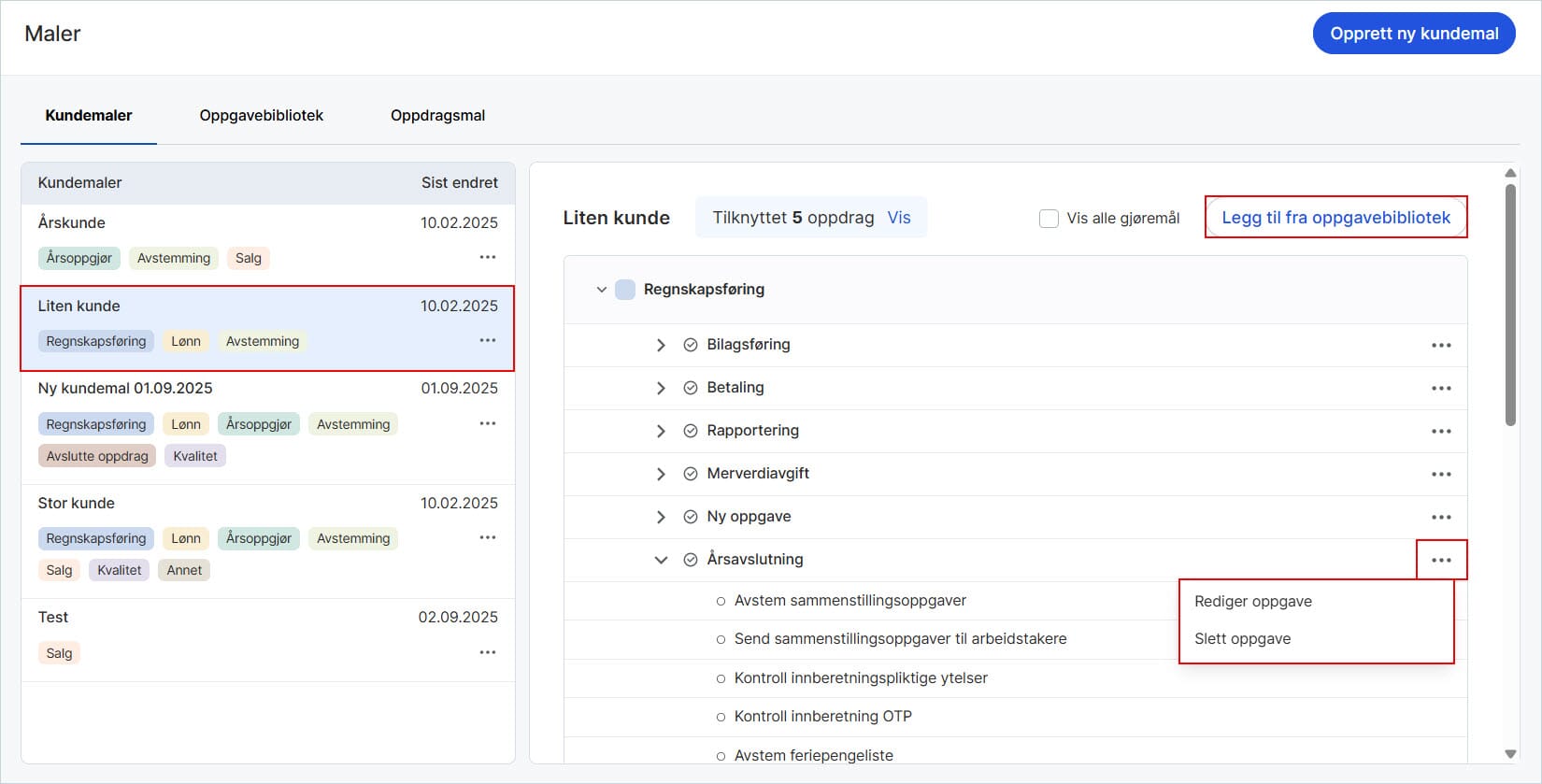Screen dimensions: 1542x784
Task: Toggle the Regnskapsføring category checkbox
Action: pyautogui.click(x=625, y=290)
